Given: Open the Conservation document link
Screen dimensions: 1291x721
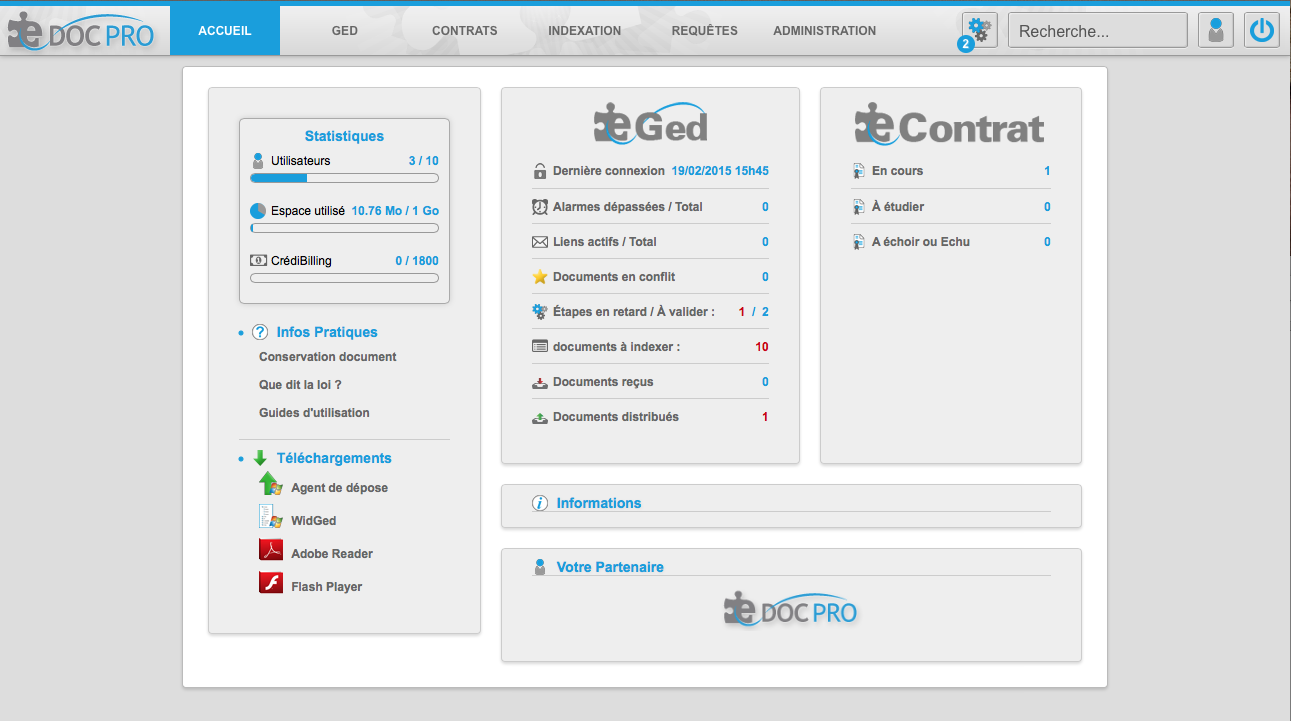Looking at the screenshot, I should click(327, 357).
